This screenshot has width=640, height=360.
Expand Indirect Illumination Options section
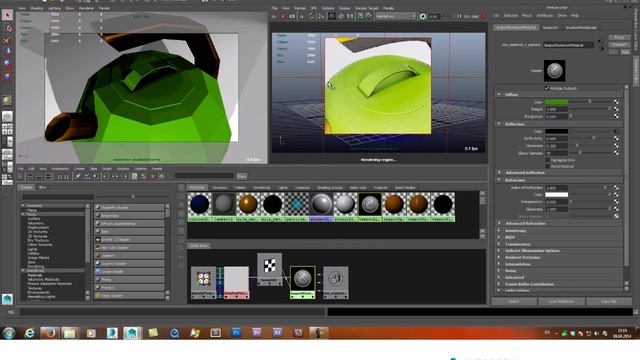coord(499,251)
